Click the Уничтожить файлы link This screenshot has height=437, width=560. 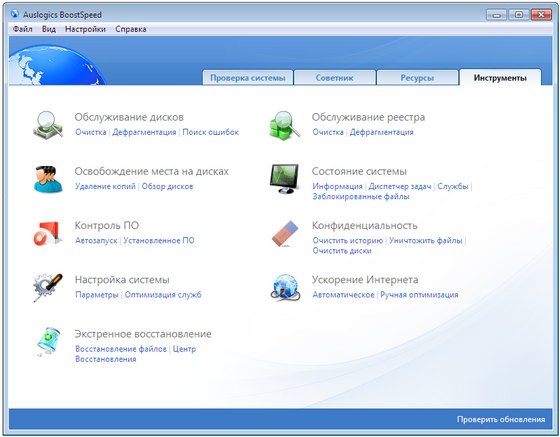tap(426, 241)
